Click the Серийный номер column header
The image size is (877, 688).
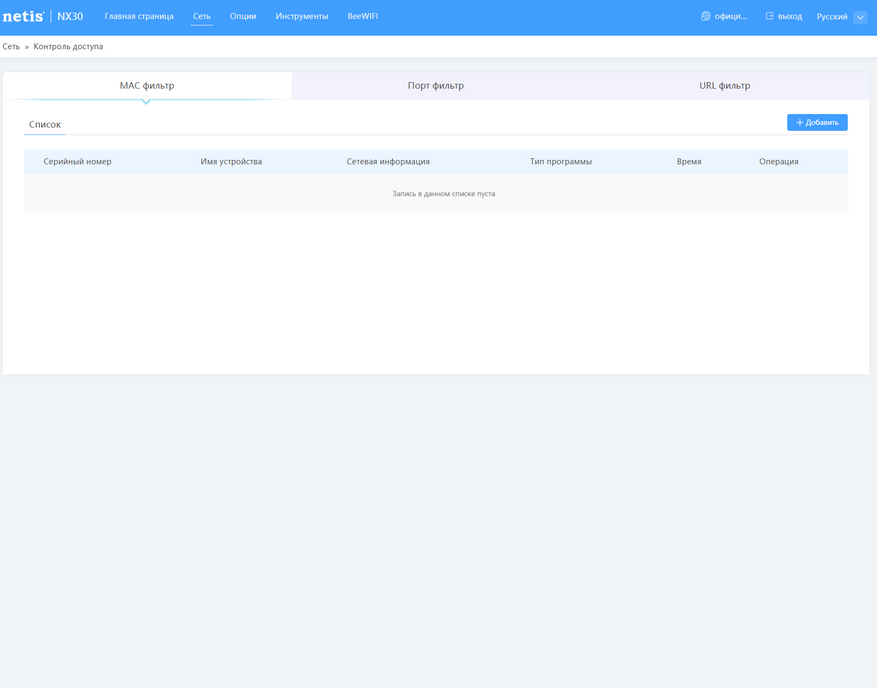(x=77, y=162)
